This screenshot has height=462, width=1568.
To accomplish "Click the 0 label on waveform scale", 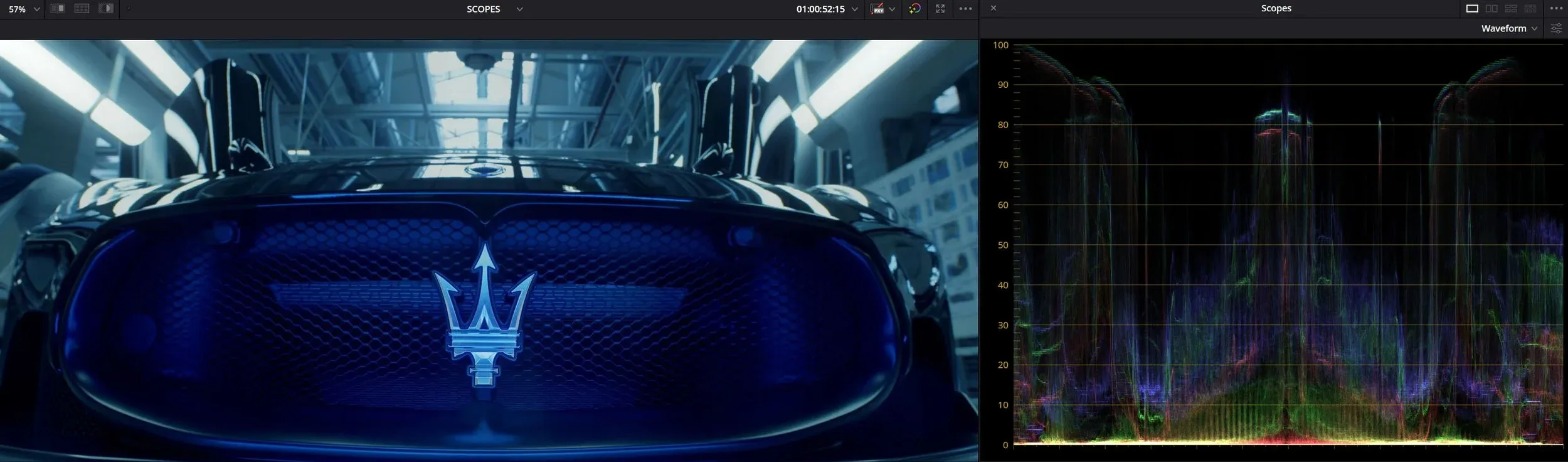I will click(x=1005, y=445).
